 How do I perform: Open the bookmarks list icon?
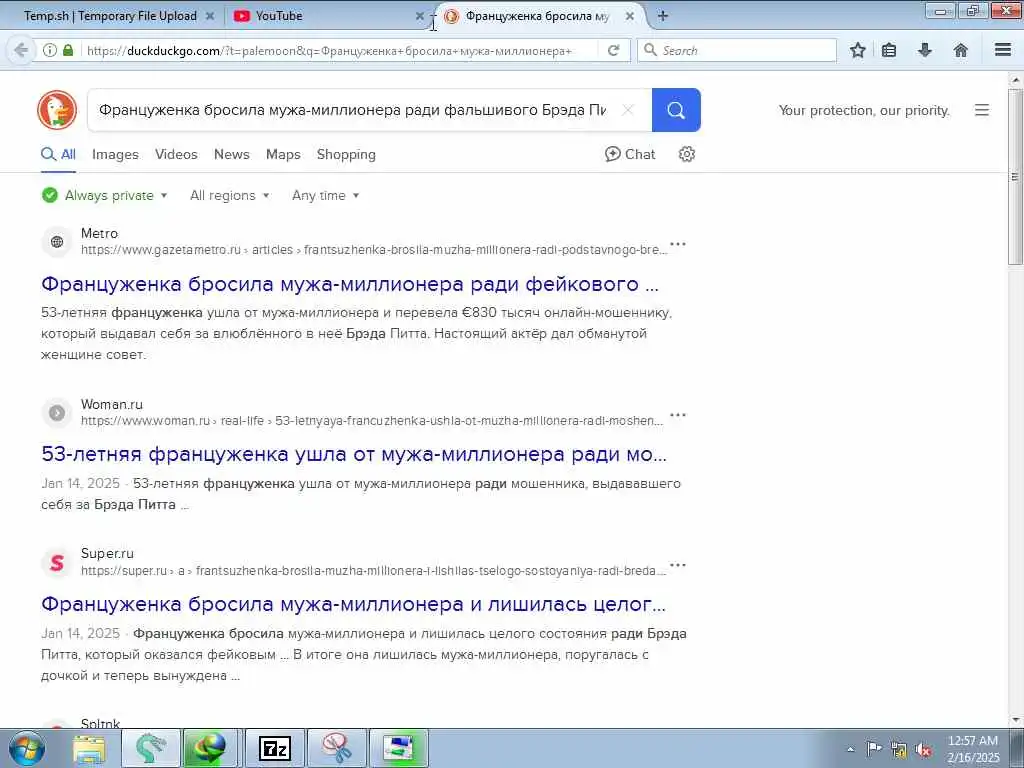coord(889,50)
